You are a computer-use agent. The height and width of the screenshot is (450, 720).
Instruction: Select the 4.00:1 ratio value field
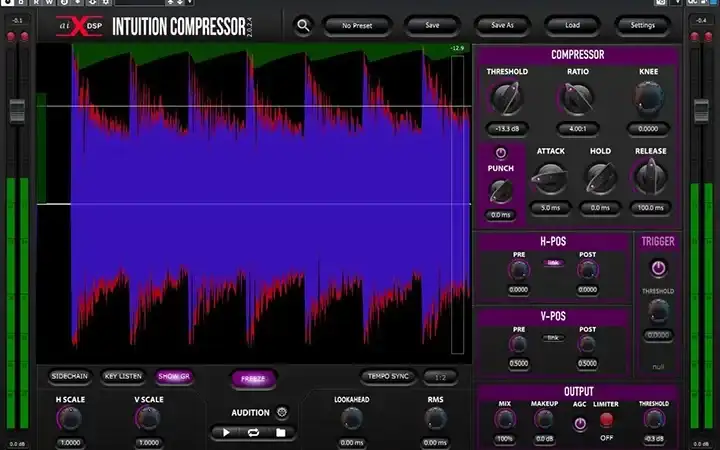(578, 129)
